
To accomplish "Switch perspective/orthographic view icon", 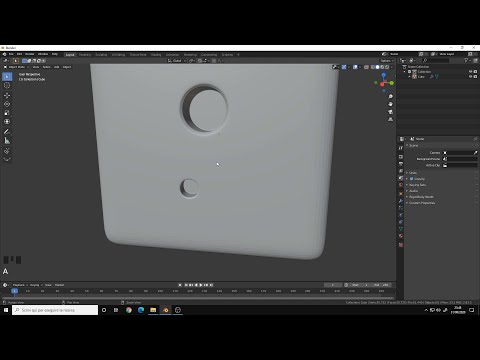I will 390,119.
